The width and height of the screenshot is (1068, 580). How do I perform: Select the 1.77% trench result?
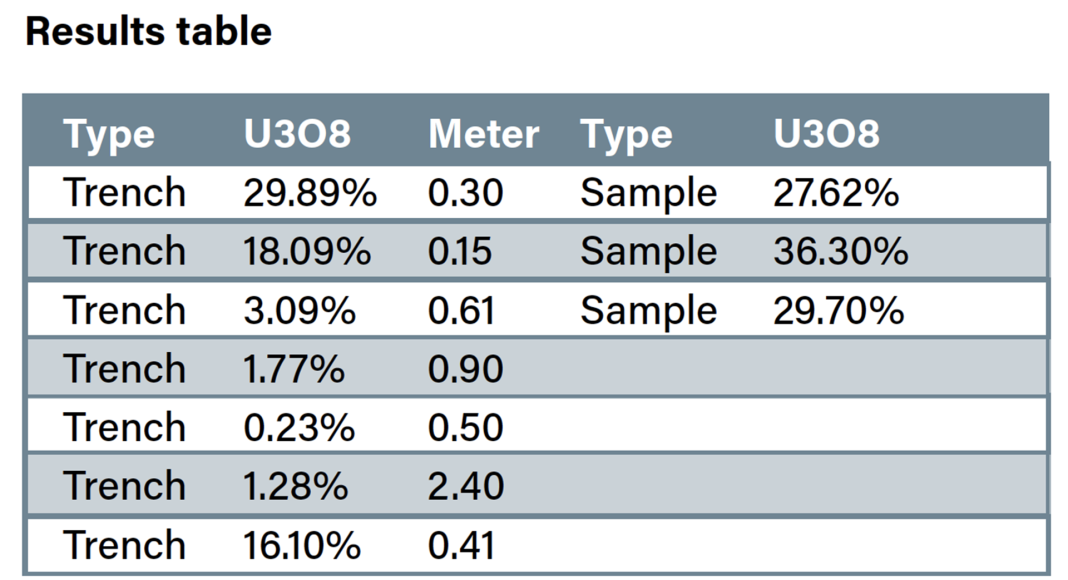coord(293,369)
